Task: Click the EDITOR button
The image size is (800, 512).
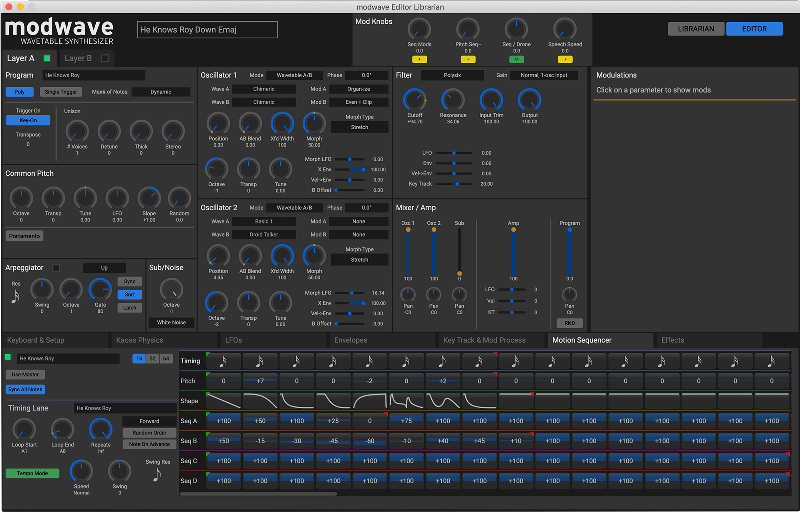Action: pos(754,29)
